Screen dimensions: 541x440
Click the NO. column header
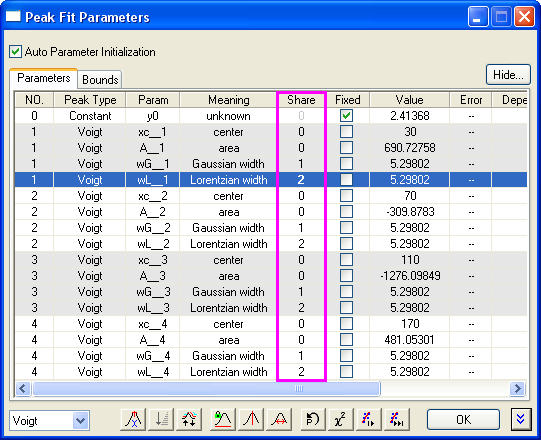(x=34, y=100)
